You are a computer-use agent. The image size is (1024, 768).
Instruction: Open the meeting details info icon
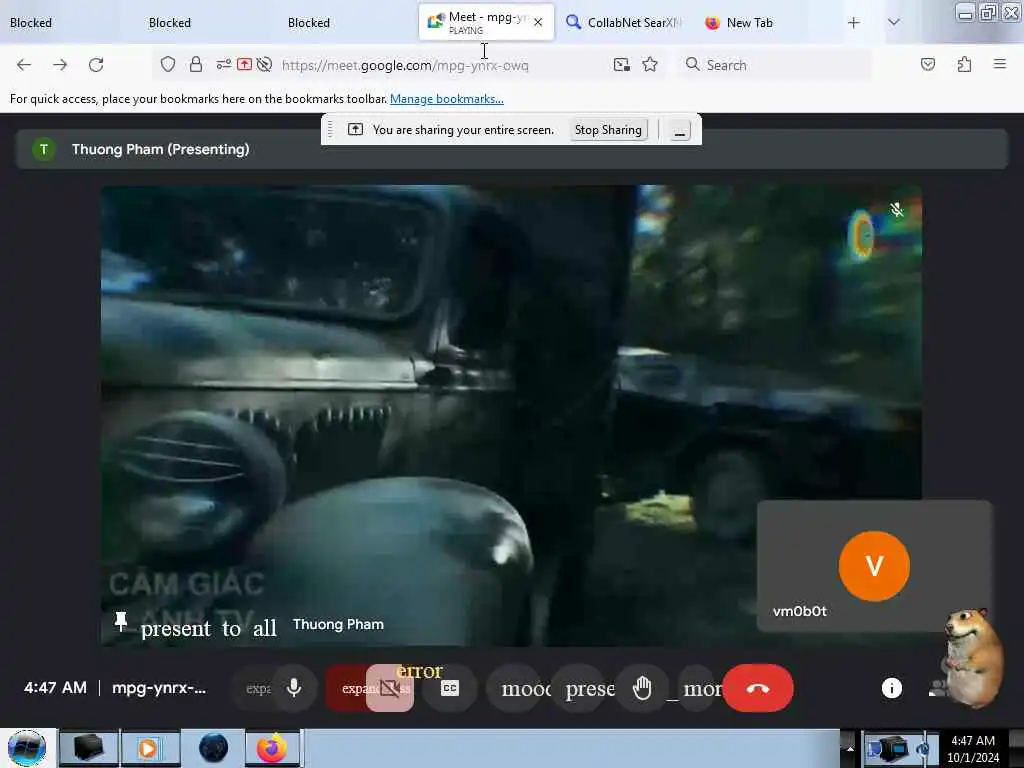point(891,688)
